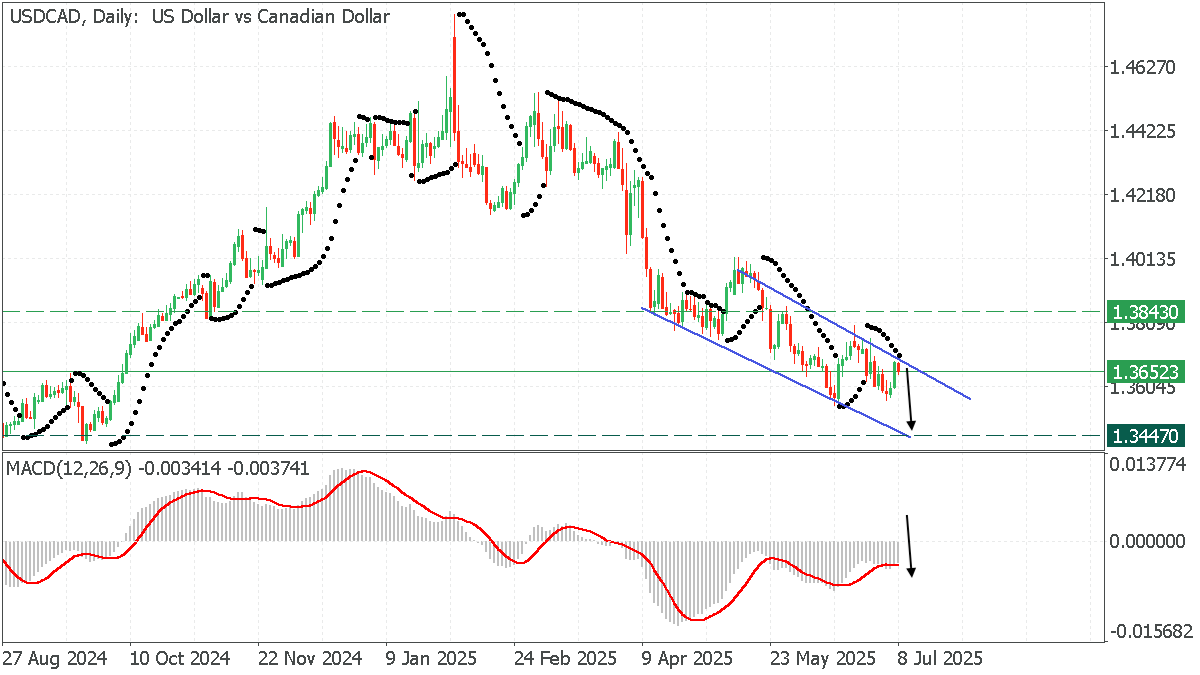Image resolution: width=1200 pixels, height=675 pixels.
Task: Click the MACD scale value 0.000000
Action: 1148,541
